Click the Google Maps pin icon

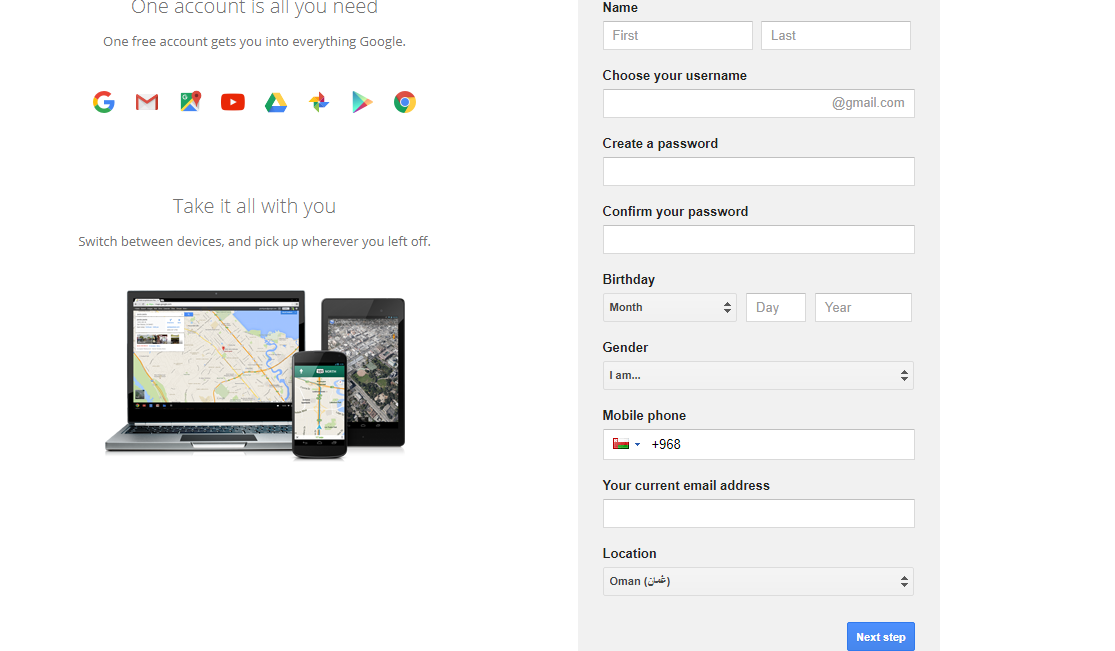[190, 102]
